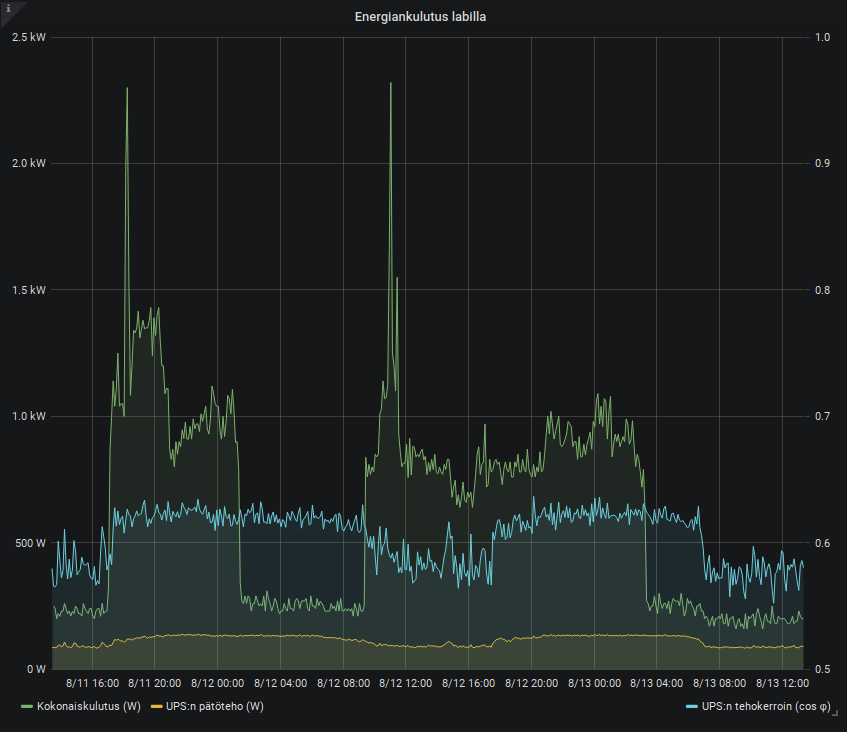The width and height of the screenshot is (847, 732).
Task: Click the '8/12 08:00' time axis label
Action: click(x=344, y=683)
